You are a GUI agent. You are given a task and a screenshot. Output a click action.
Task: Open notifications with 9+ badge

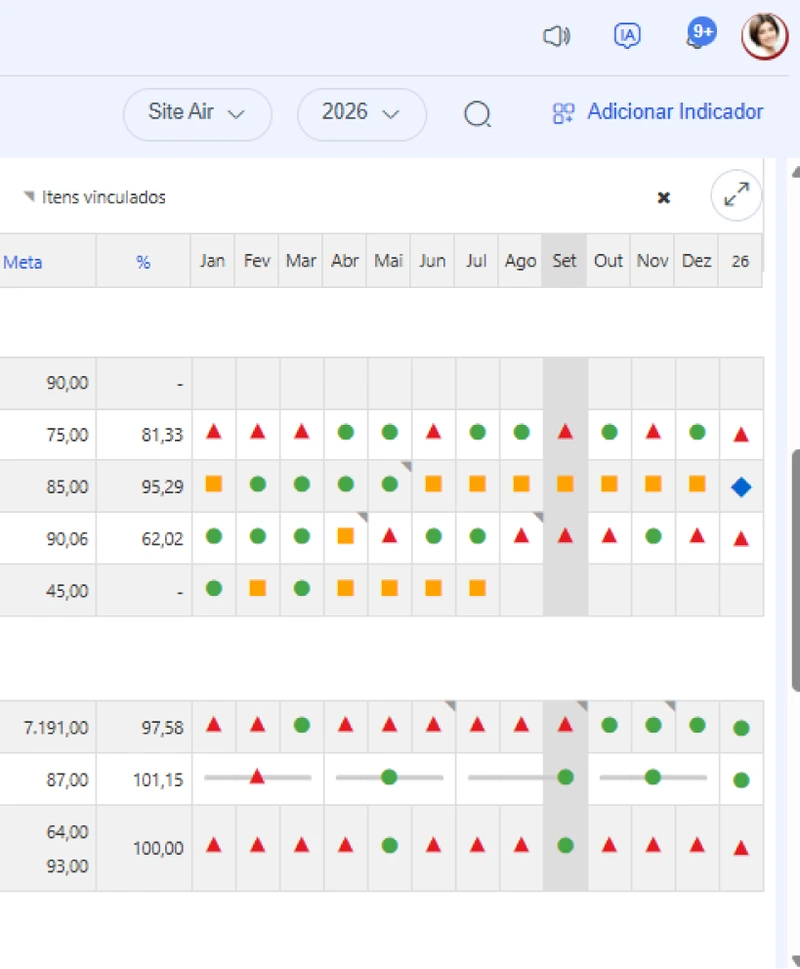pyautogui.click(x=701, y=33)
